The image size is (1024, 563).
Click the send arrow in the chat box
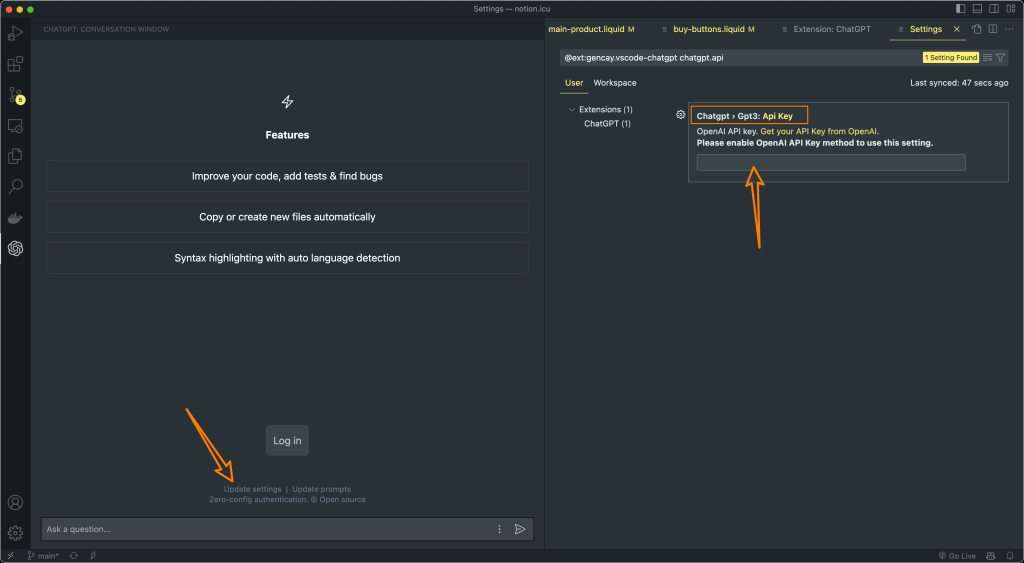click(520, 529)
